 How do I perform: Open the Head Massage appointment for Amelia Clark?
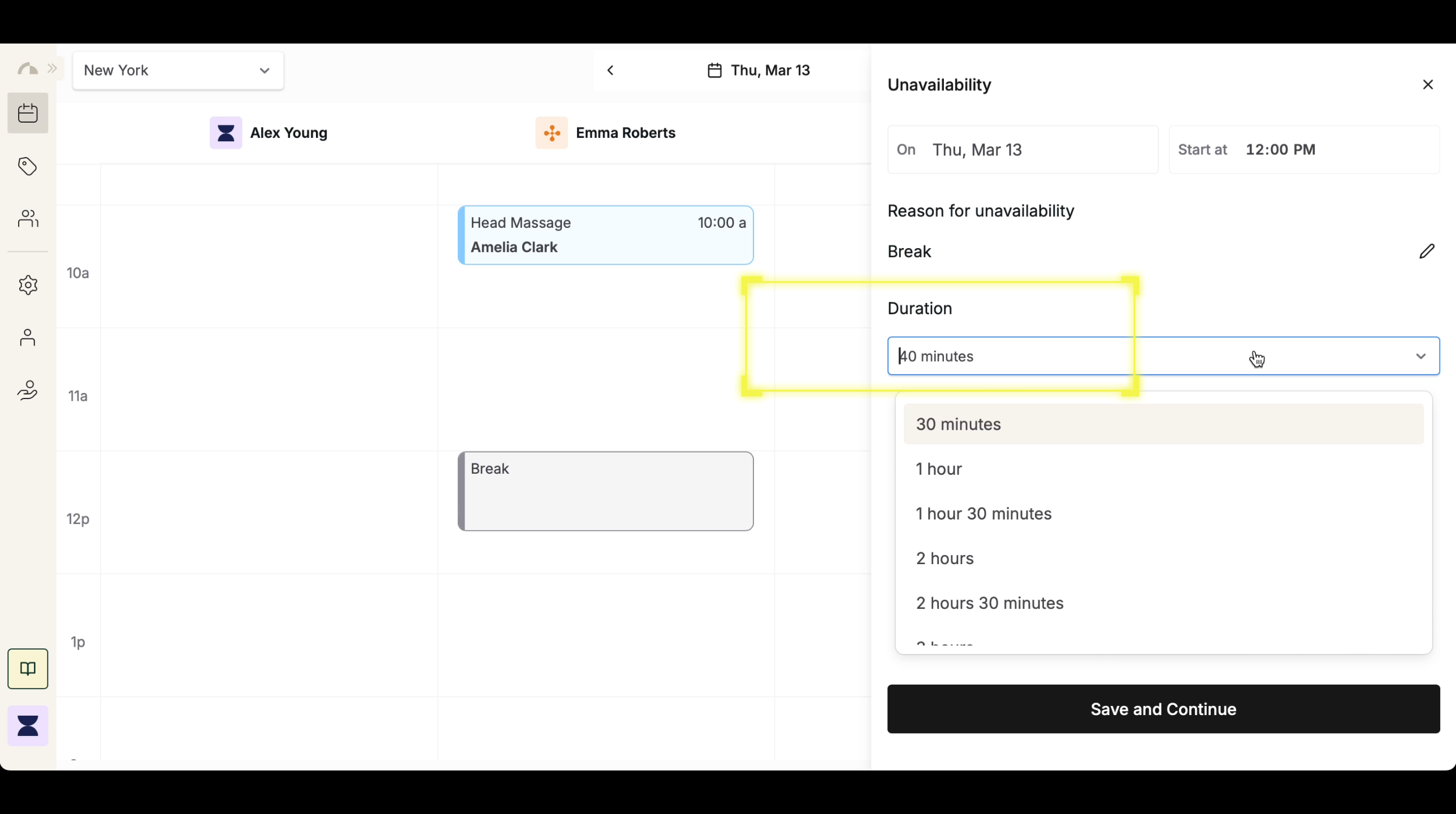(605, 235)
